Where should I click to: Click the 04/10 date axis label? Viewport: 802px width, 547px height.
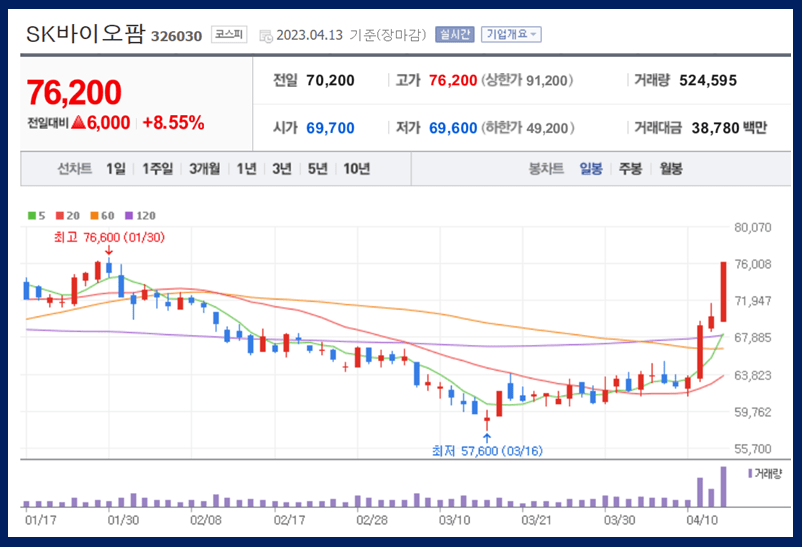702,520
